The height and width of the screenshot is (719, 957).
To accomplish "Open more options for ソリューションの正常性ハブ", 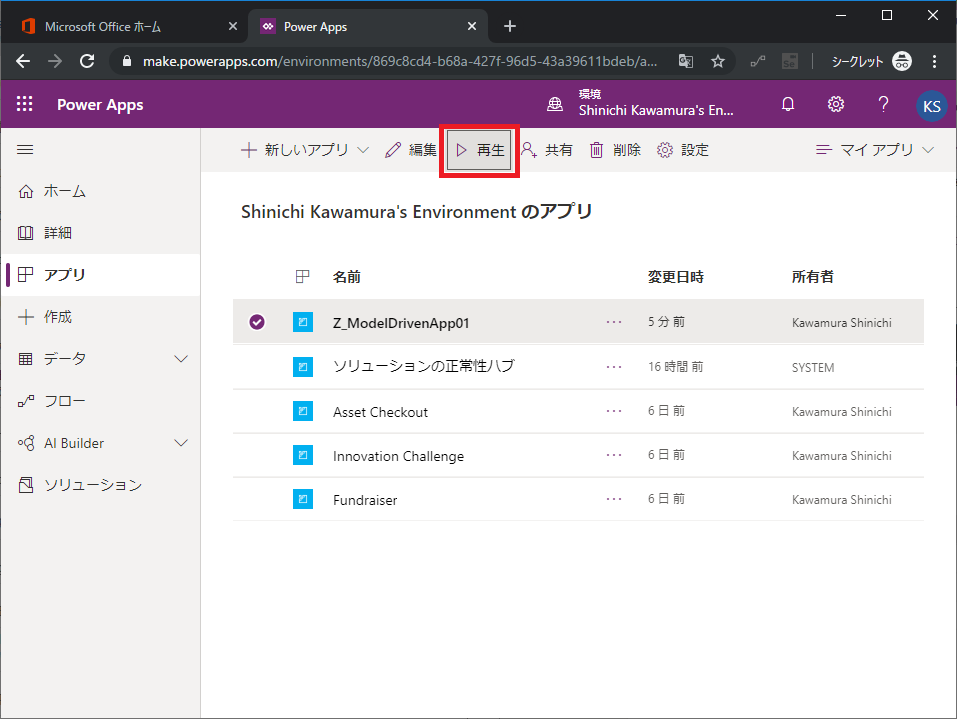I will click(x=614, y=367).
